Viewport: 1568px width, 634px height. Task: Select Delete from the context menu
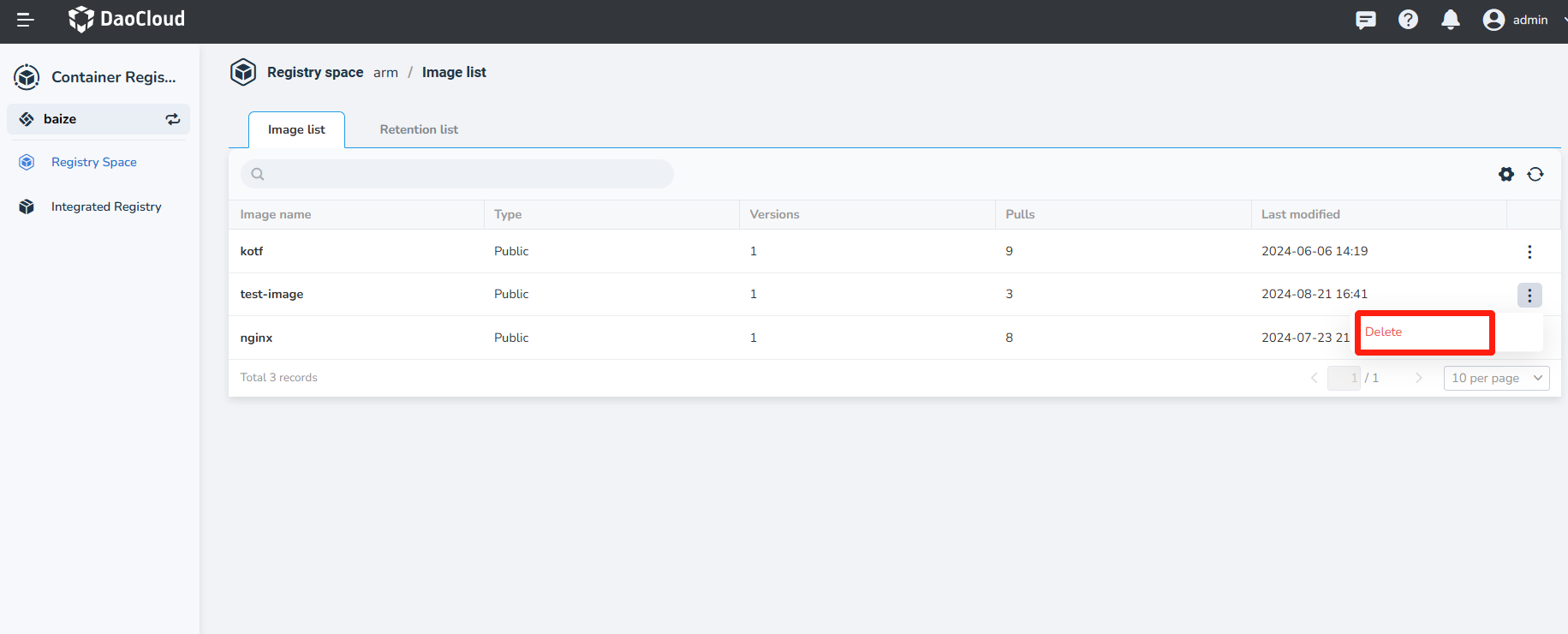[1384, 332]
